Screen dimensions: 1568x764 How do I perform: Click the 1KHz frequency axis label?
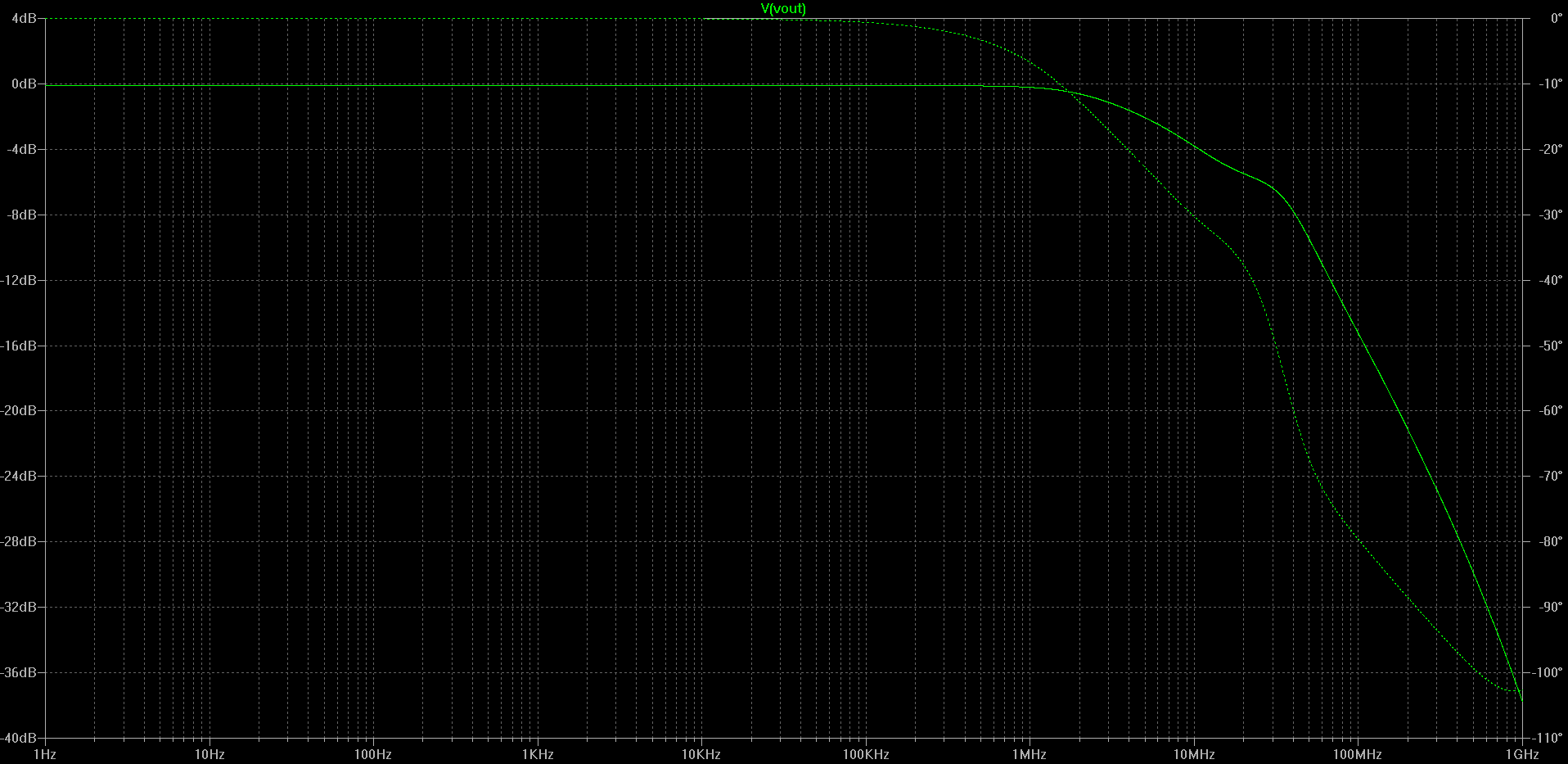point(538,754)
